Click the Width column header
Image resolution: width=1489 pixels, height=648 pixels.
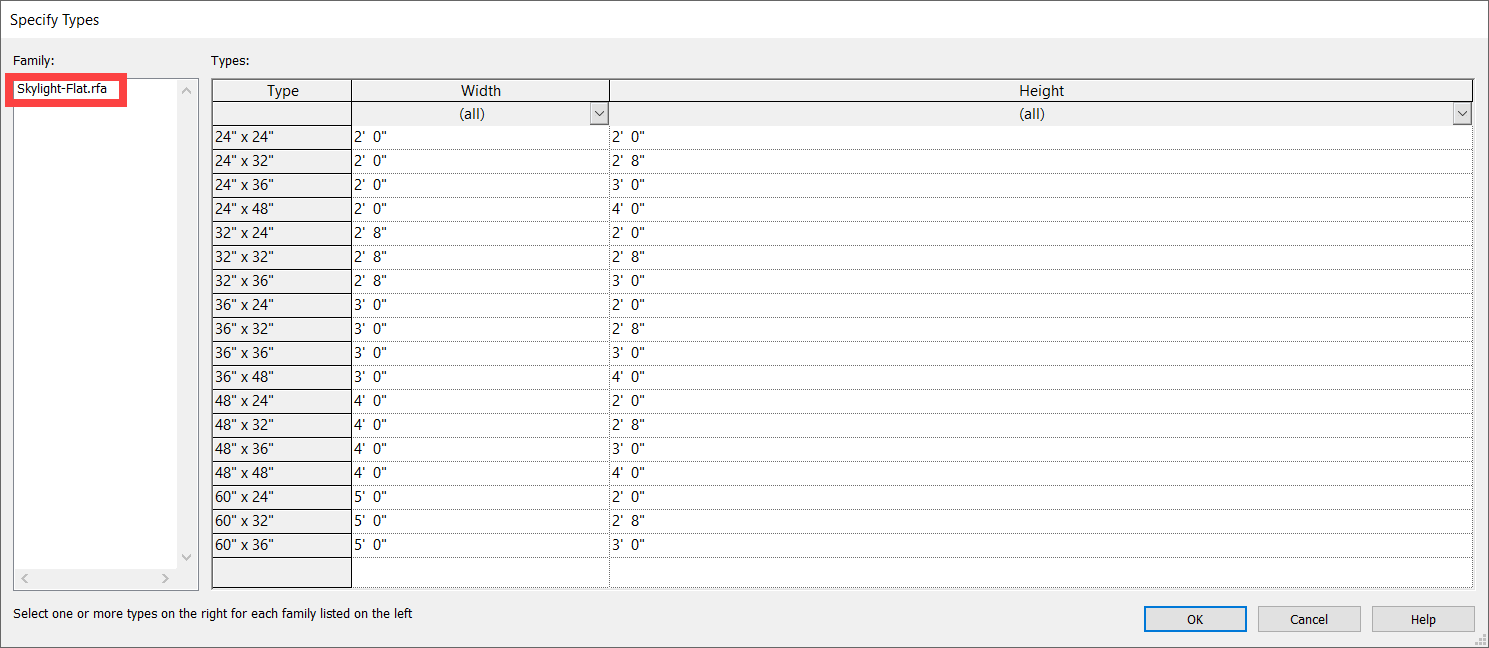click(x=480, y=90)
